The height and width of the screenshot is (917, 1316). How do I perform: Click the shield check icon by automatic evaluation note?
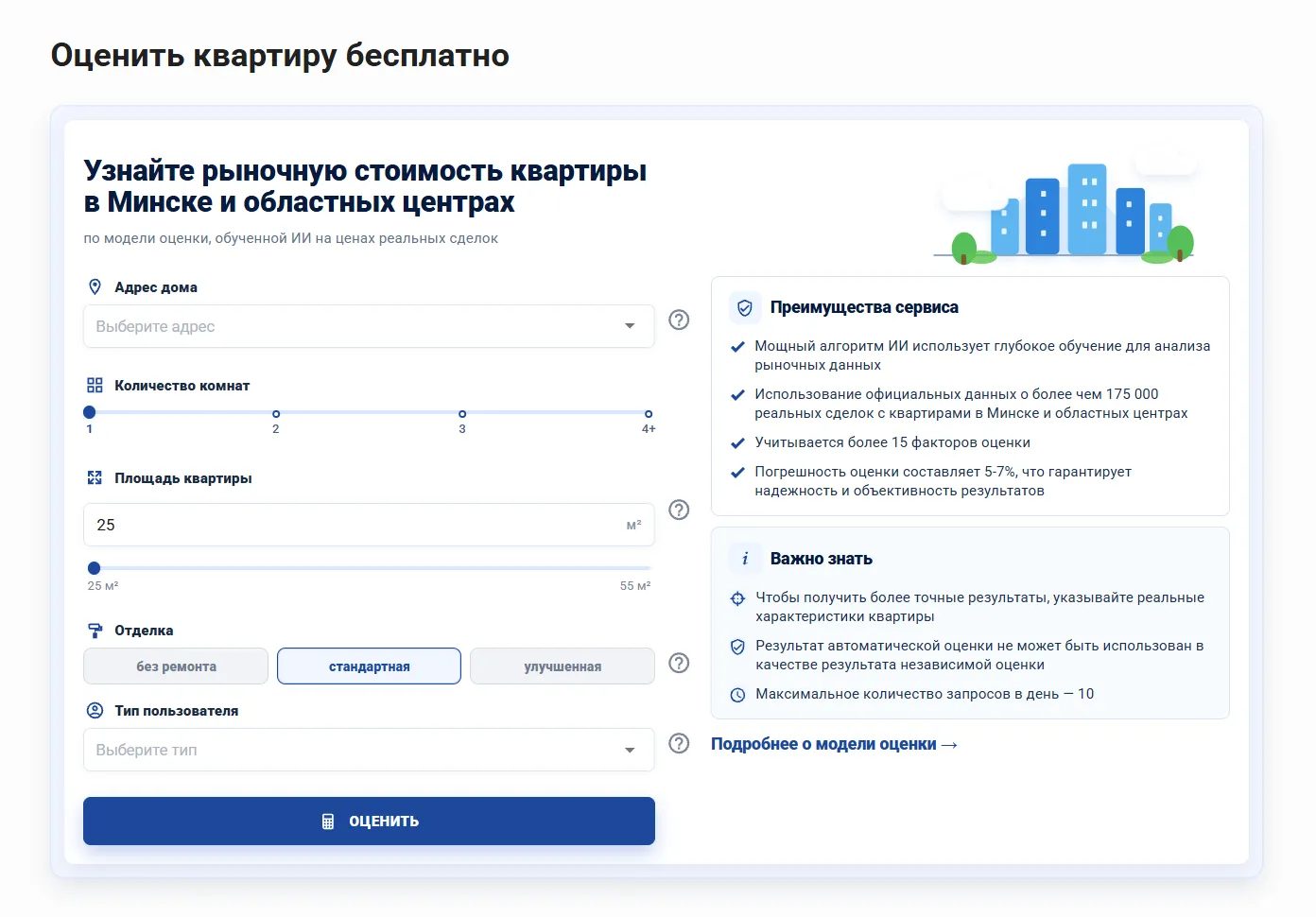738,647
